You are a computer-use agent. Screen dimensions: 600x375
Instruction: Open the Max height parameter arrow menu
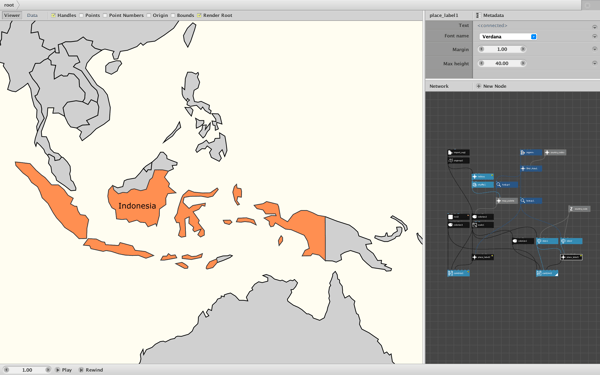(x=594, y=63)
